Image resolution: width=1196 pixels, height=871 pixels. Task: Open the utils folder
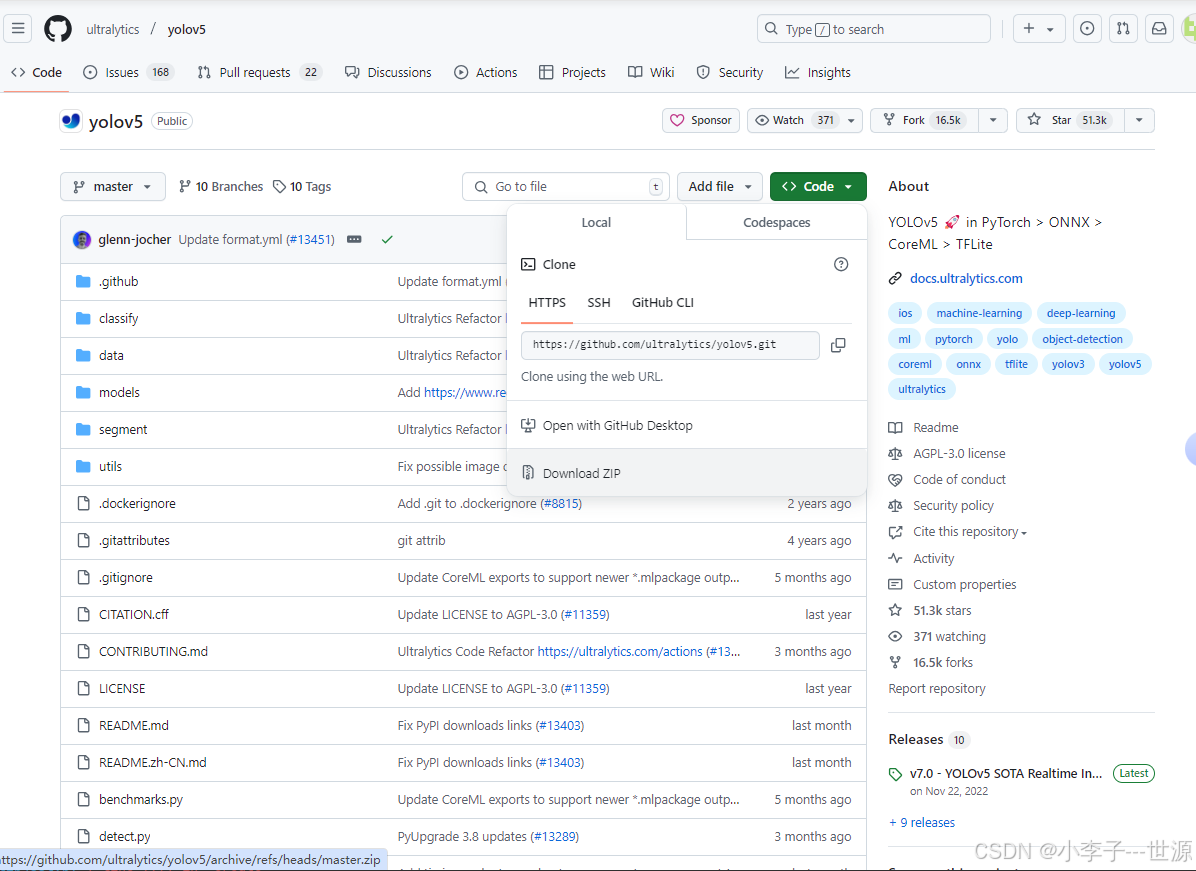click(110, 466)
